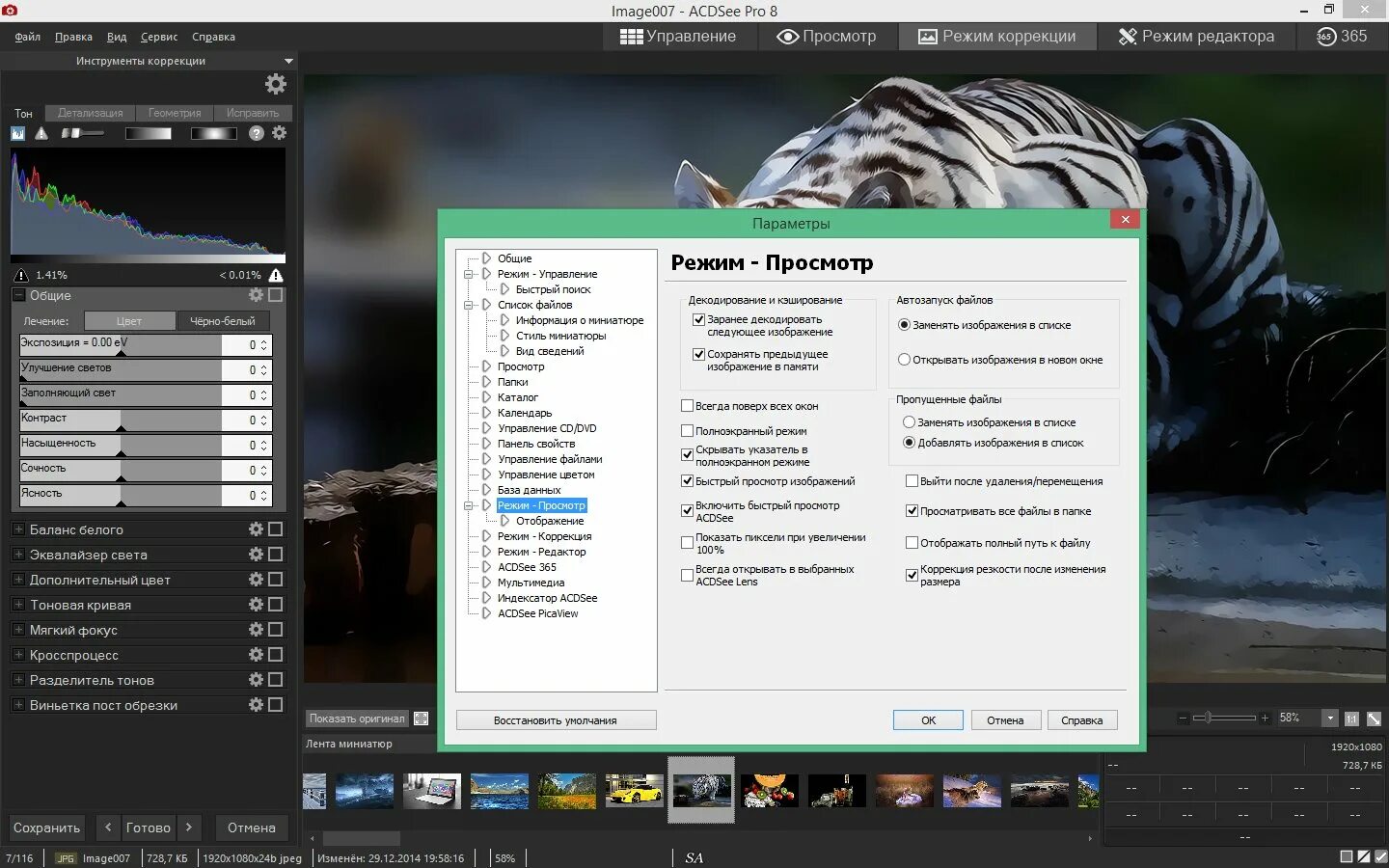
Task: Enable Всегда поверх всех окон
Action: (x=687, y=406)
